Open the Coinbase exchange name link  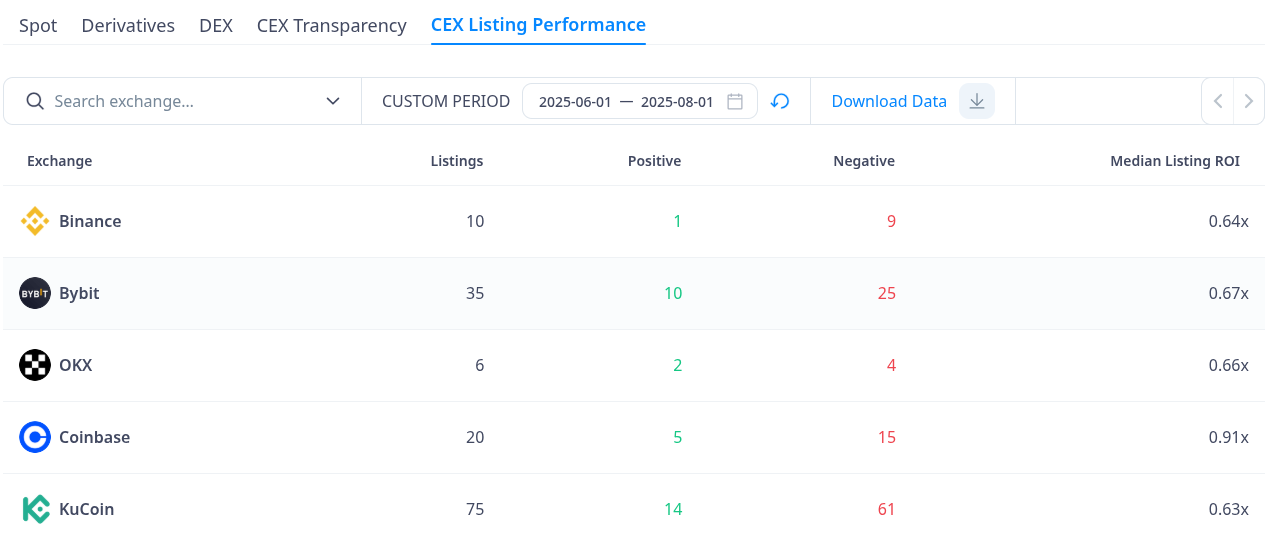coord(94,437)
